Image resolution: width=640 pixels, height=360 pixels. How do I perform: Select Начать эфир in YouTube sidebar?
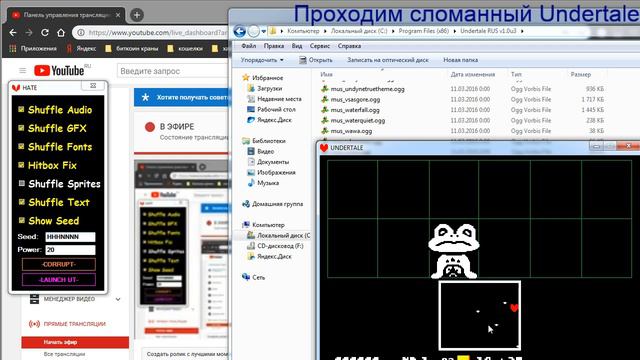75,342
